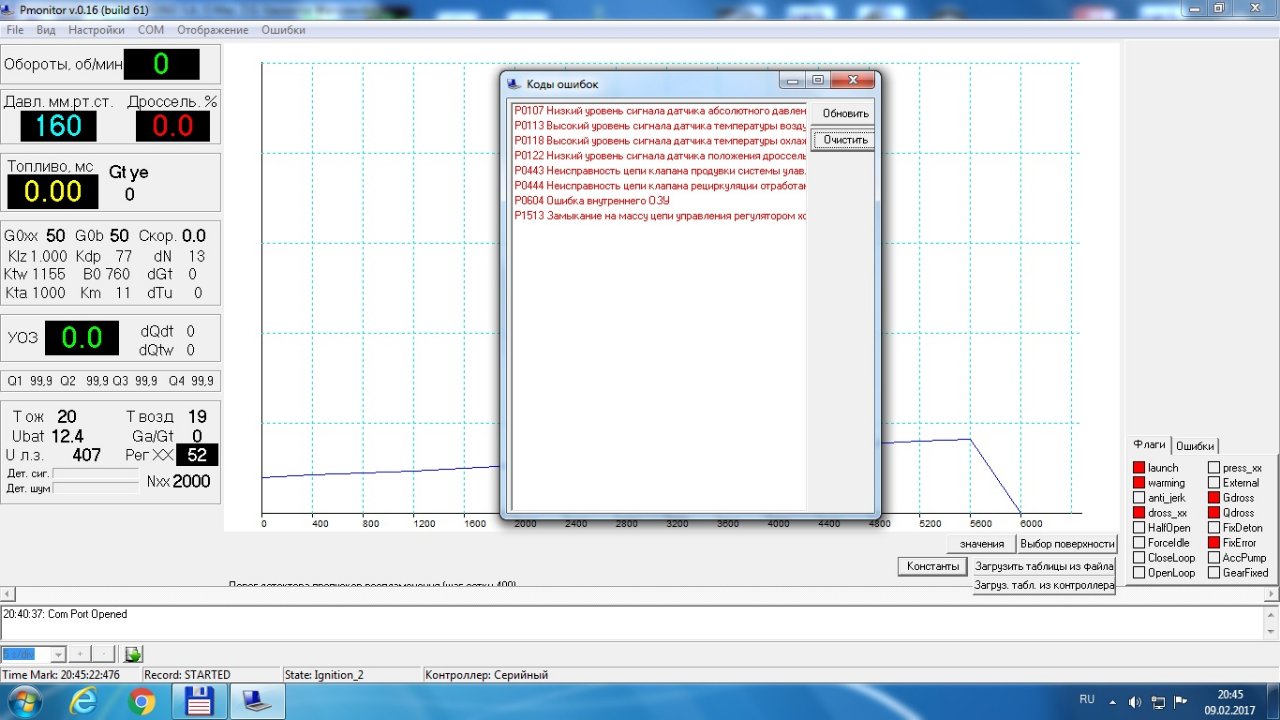
Task: Click the Константы button
Action: tap(933, 566)
